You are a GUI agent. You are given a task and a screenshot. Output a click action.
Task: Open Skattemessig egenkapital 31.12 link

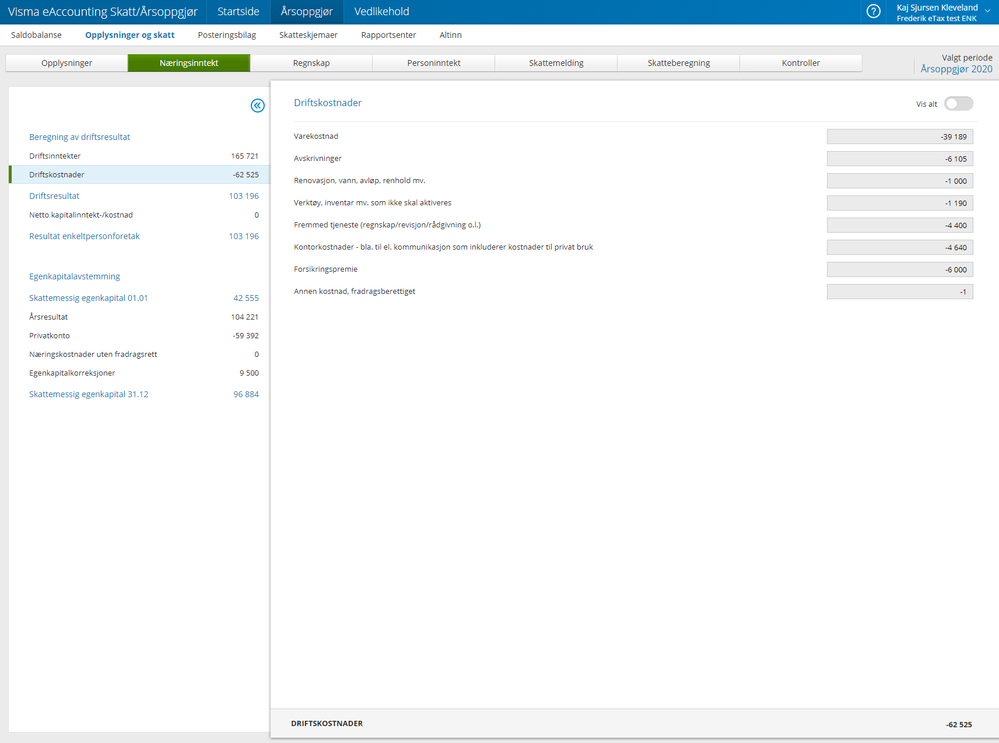tap(89, 394)
